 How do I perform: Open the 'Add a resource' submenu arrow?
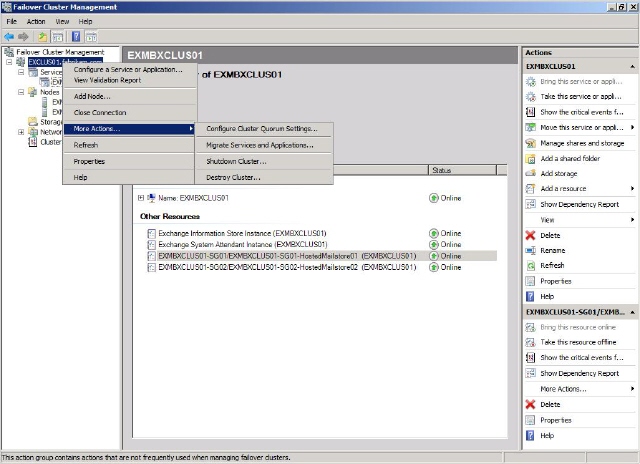(x=632, y=189)
